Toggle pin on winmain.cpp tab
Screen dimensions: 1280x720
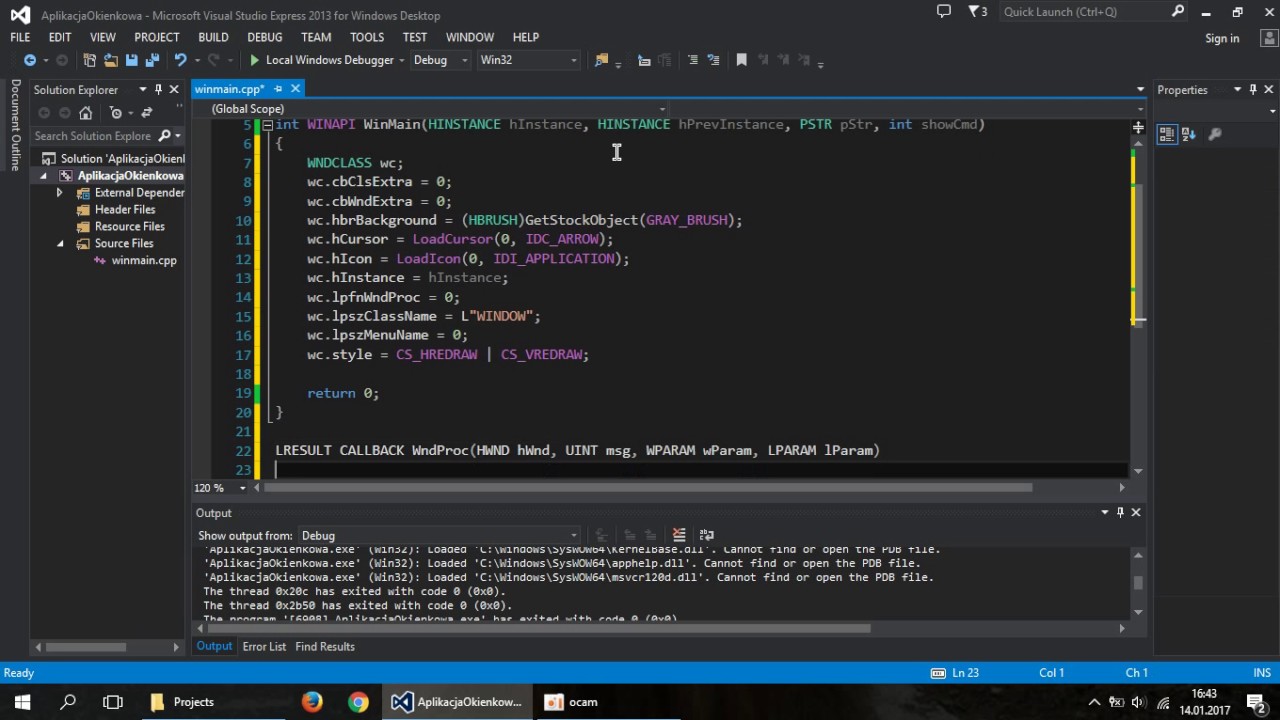[x=277, y=89]
